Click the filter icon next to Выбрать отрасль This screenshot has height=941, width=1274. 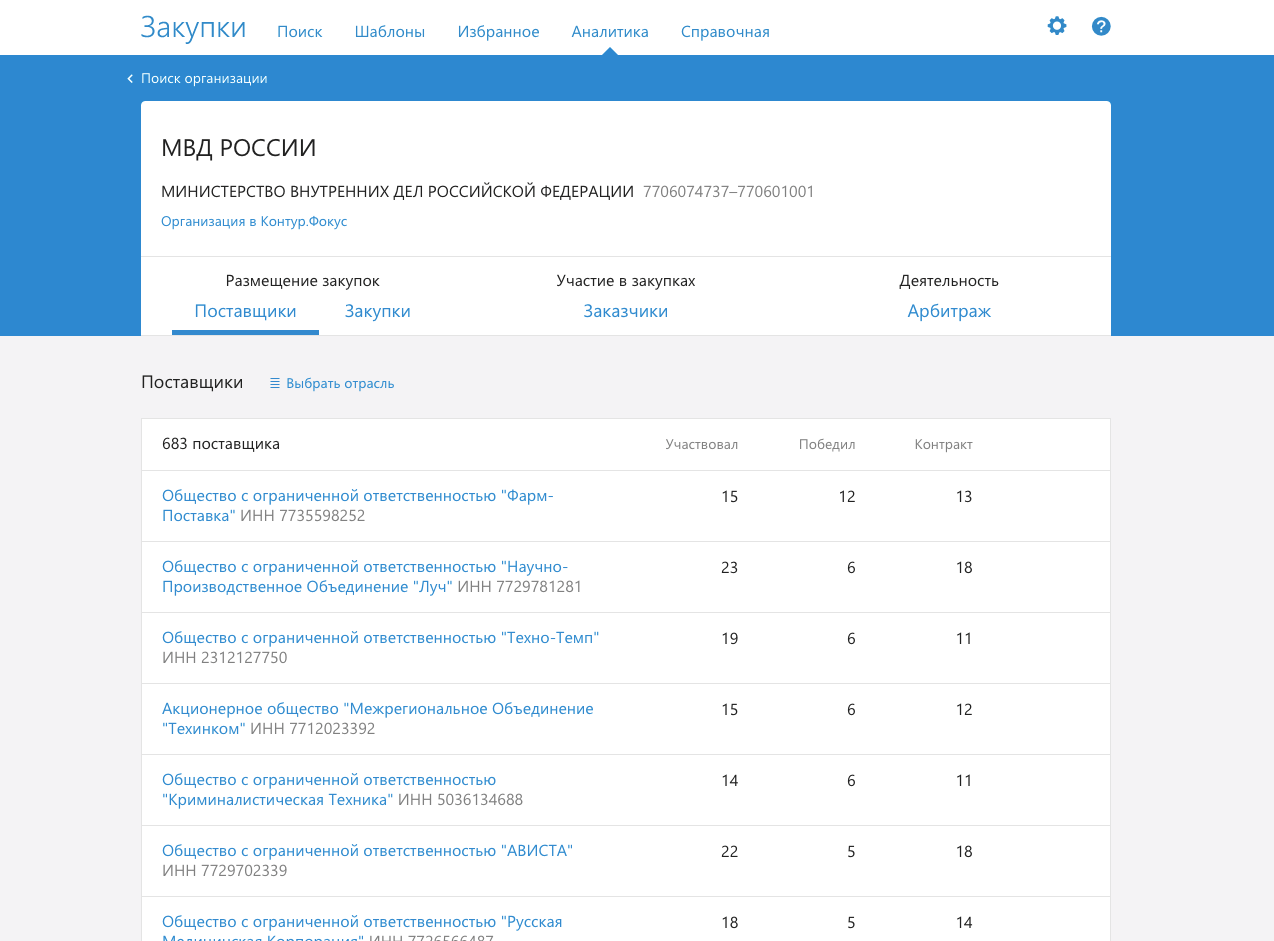pos(273,383)
